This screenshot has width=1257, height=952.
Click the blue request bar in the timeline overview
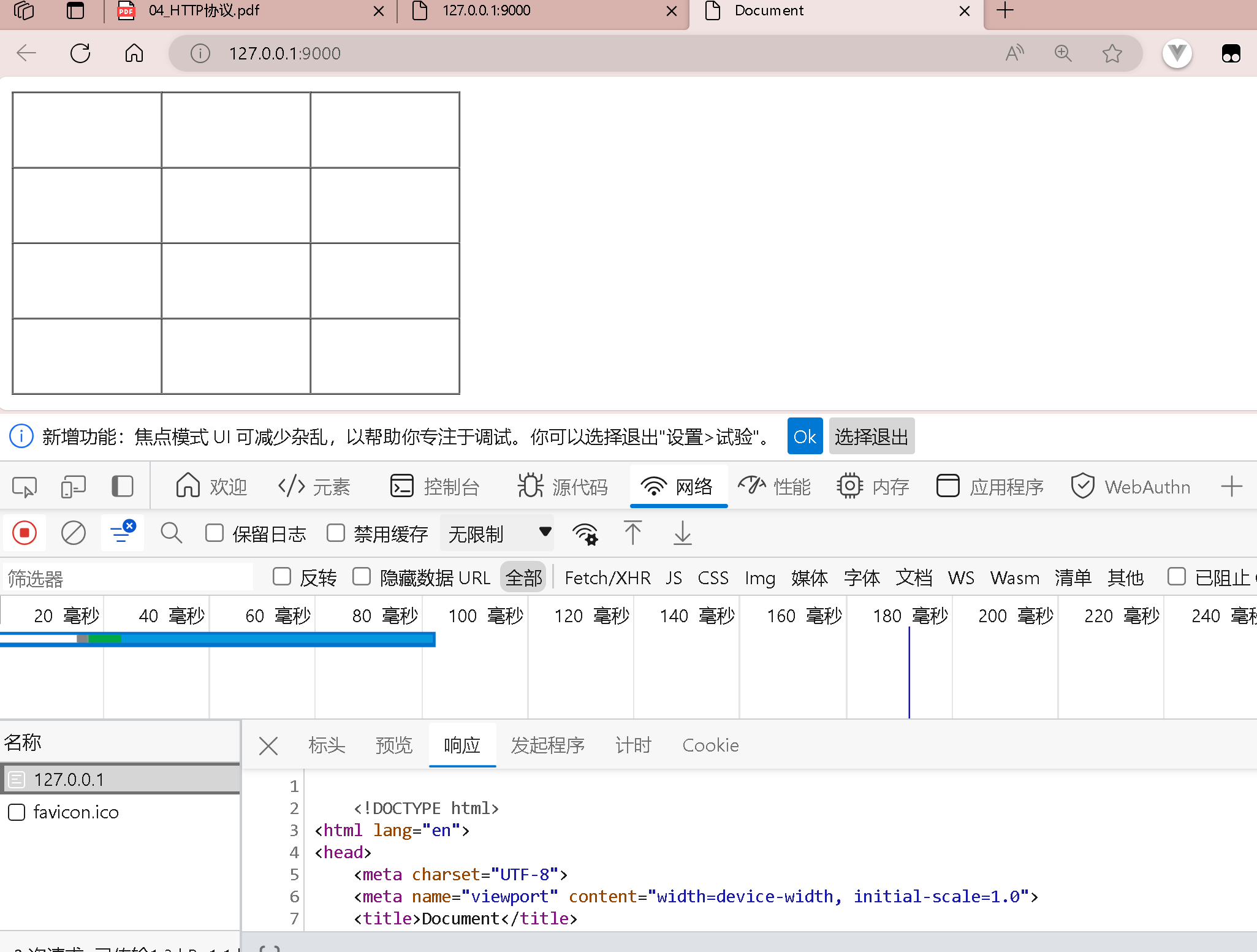[218, 639]
